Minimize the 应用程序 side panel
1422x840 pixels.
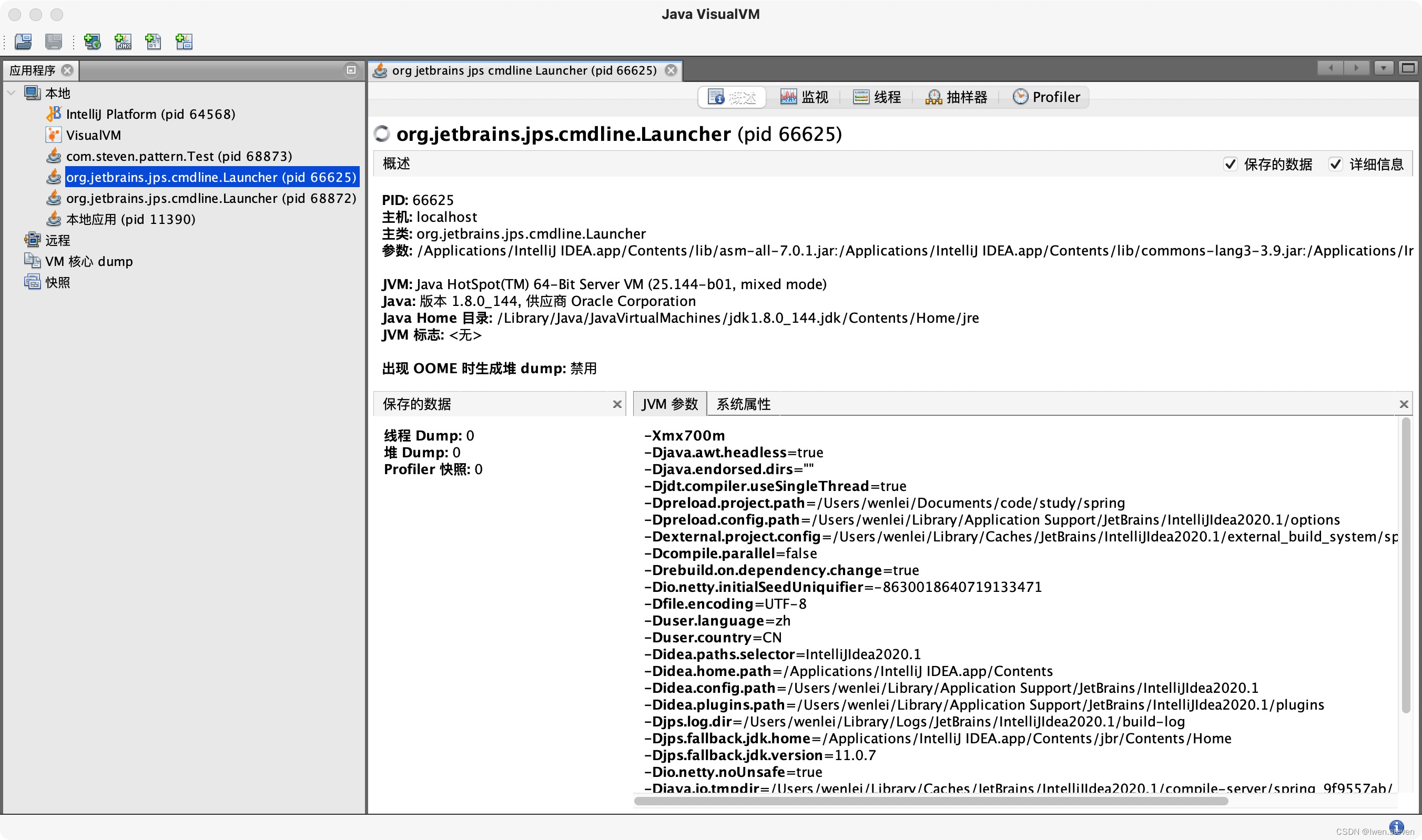tap(351, 70)
